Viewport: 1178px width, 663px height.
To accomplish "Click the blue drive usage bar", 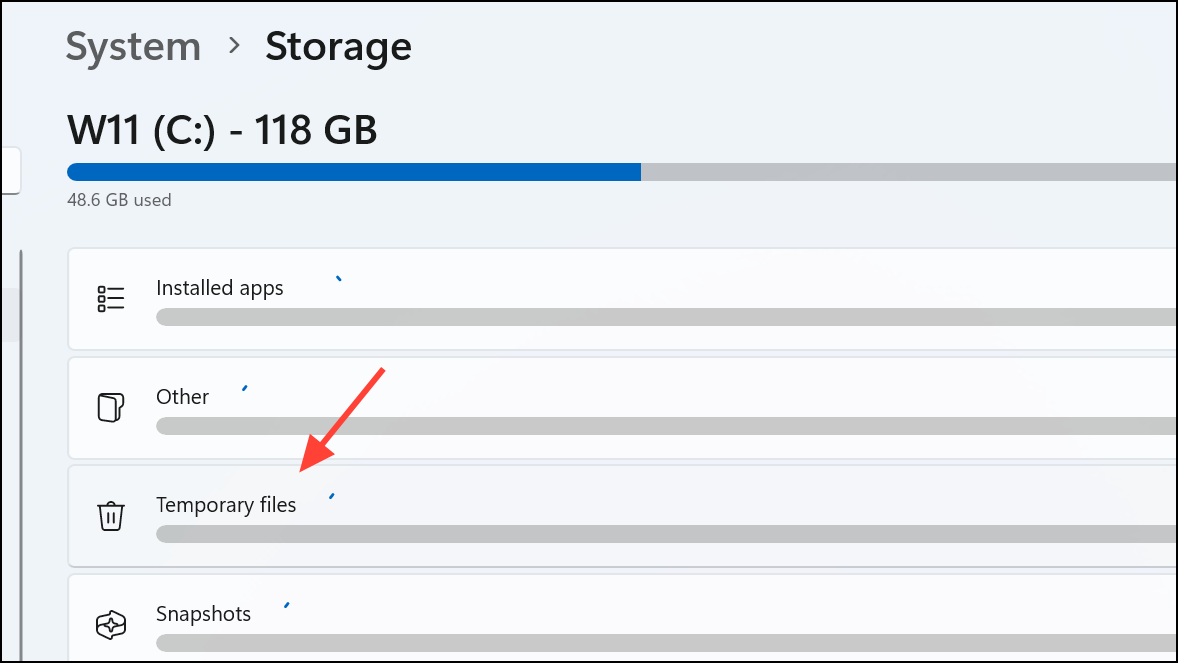I will (x=350, y=171).
